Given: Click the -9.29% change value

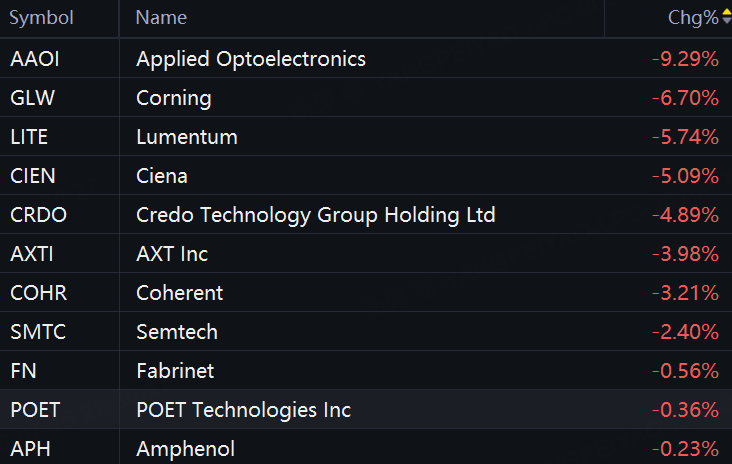Looking at the screenshot, I should [685, 59].
